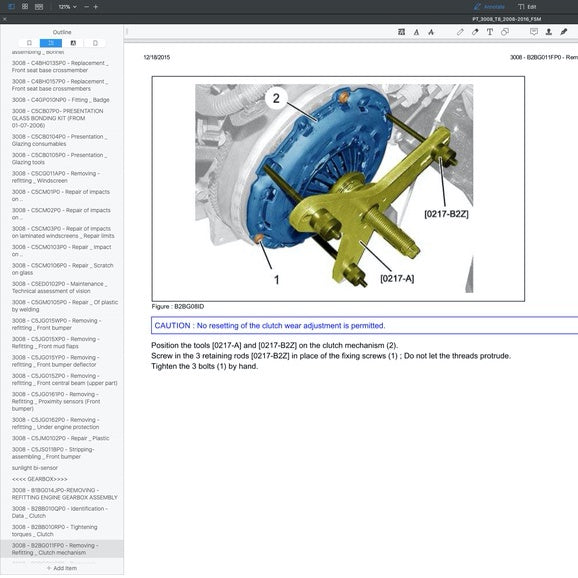The height and width of the screenshot is (578, 578).
Task: Open the Signature pen tool
Action: pyautogui.click(x=563, y=32)
